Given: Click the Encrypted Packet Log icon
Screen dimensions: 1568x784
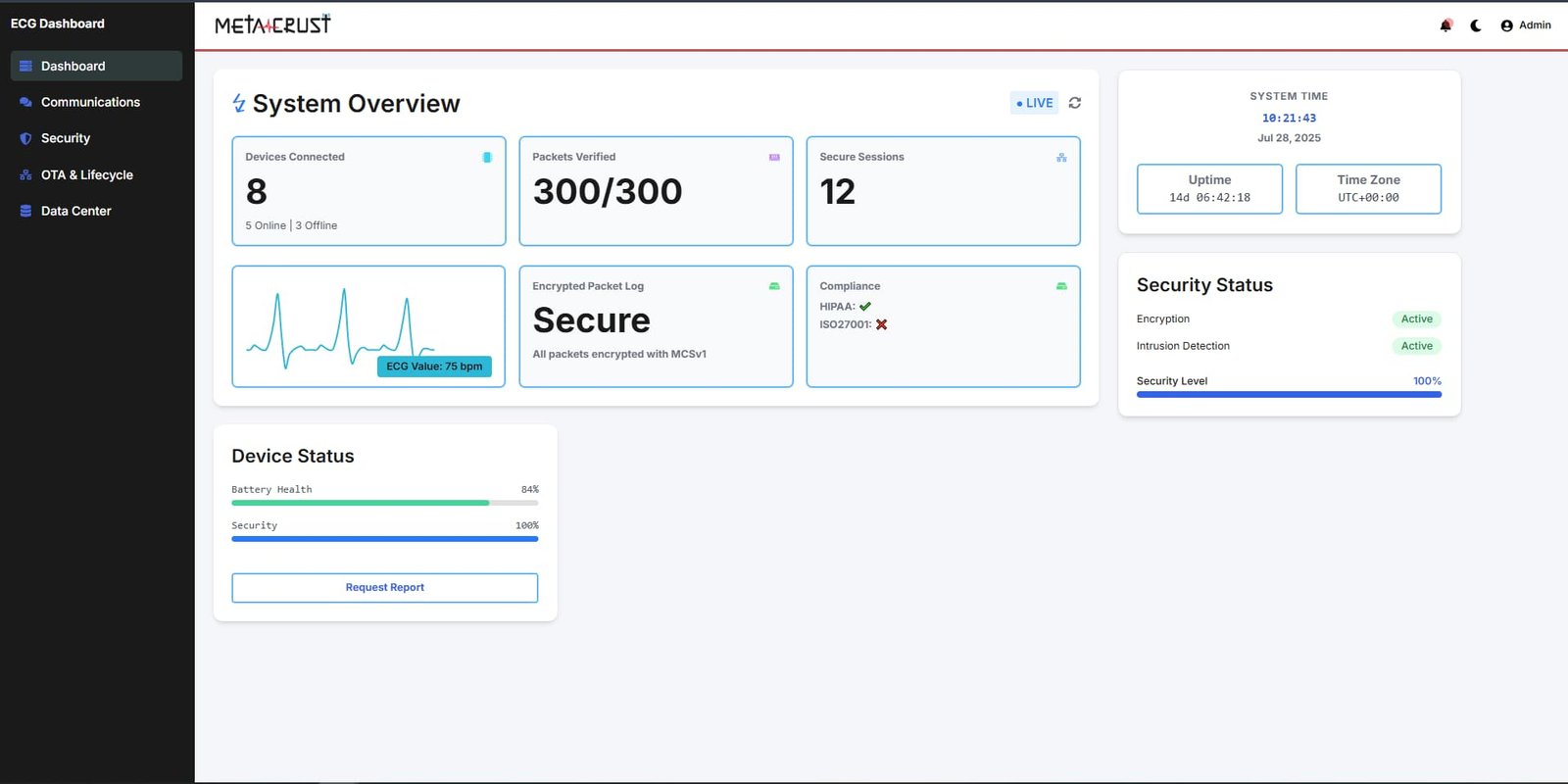Looking at the screenshot, I should point(774,286).
